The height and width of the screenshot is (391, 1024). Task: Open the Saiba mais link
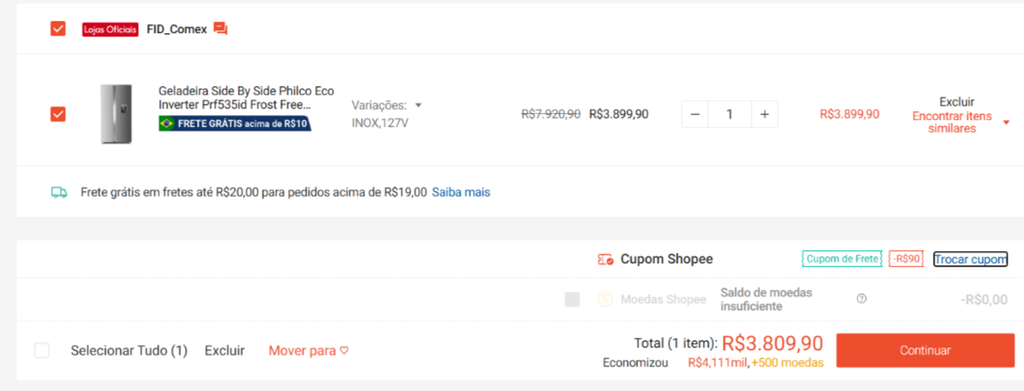click(x=461, y=192)
